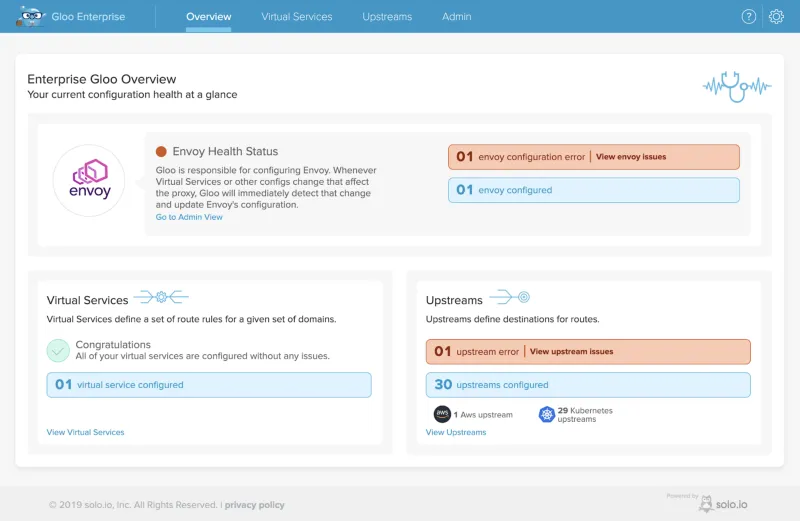
Task: Open the Admin tab
Action: pyautogui.click(x=457, y=16)
